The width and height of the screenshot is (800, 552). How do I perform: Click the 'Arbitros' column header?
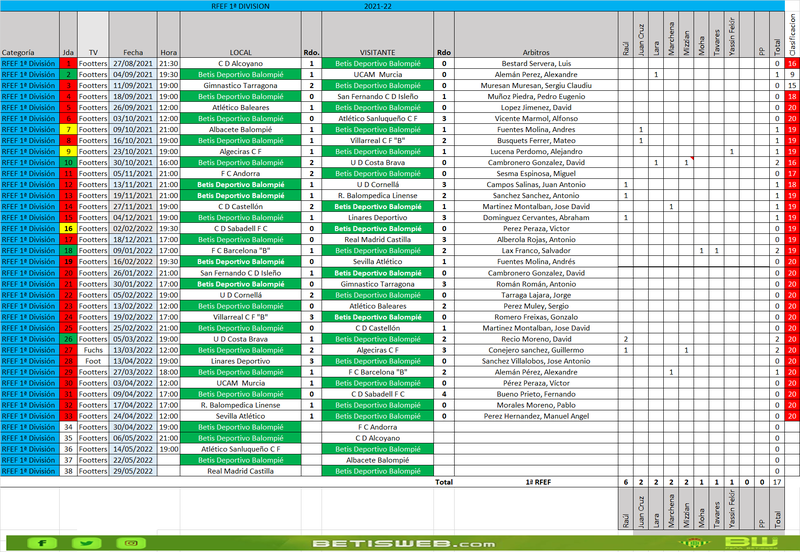(x=536, y=34)
